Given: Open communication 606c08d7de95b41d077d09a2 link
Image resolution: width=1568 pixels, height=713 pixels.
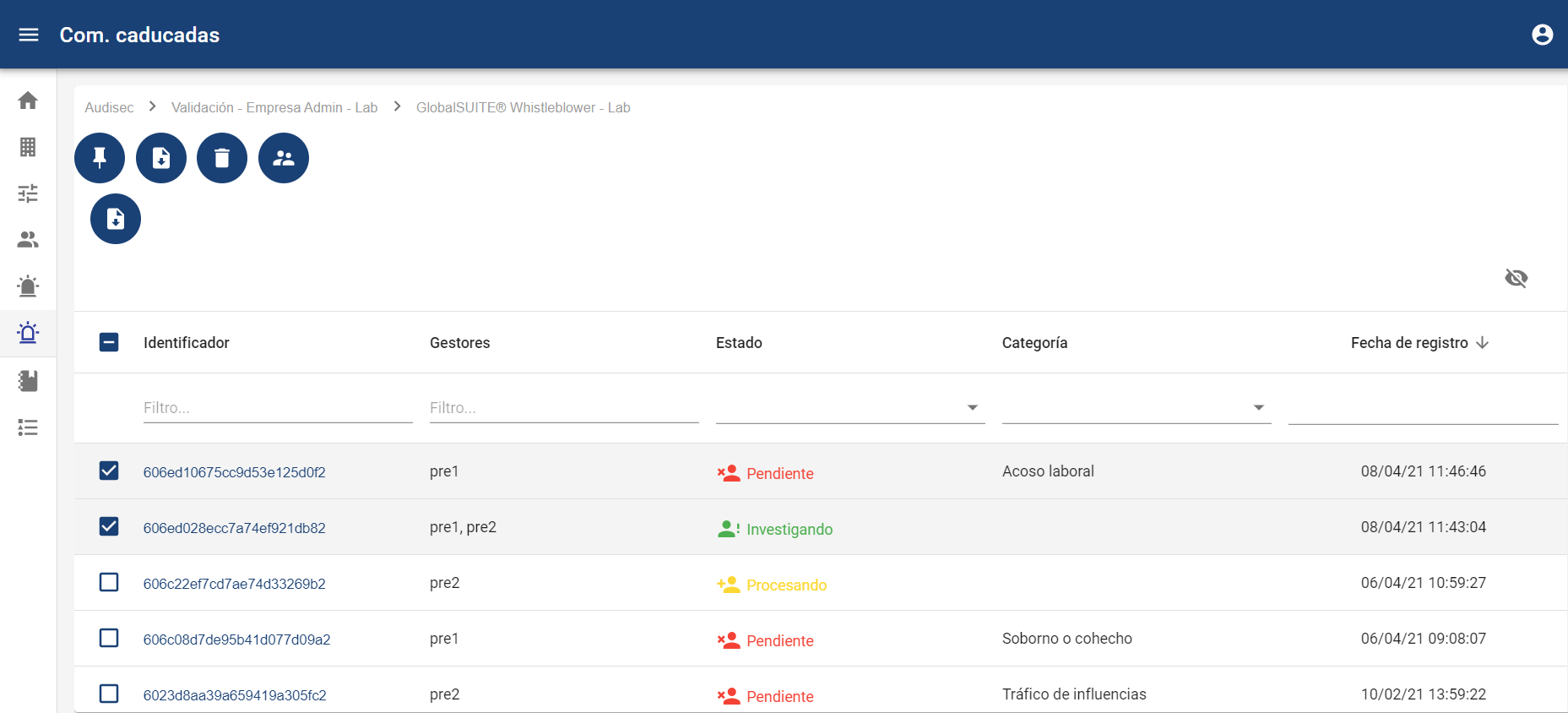Looking at the screenshot, I should tap(236, 640).
